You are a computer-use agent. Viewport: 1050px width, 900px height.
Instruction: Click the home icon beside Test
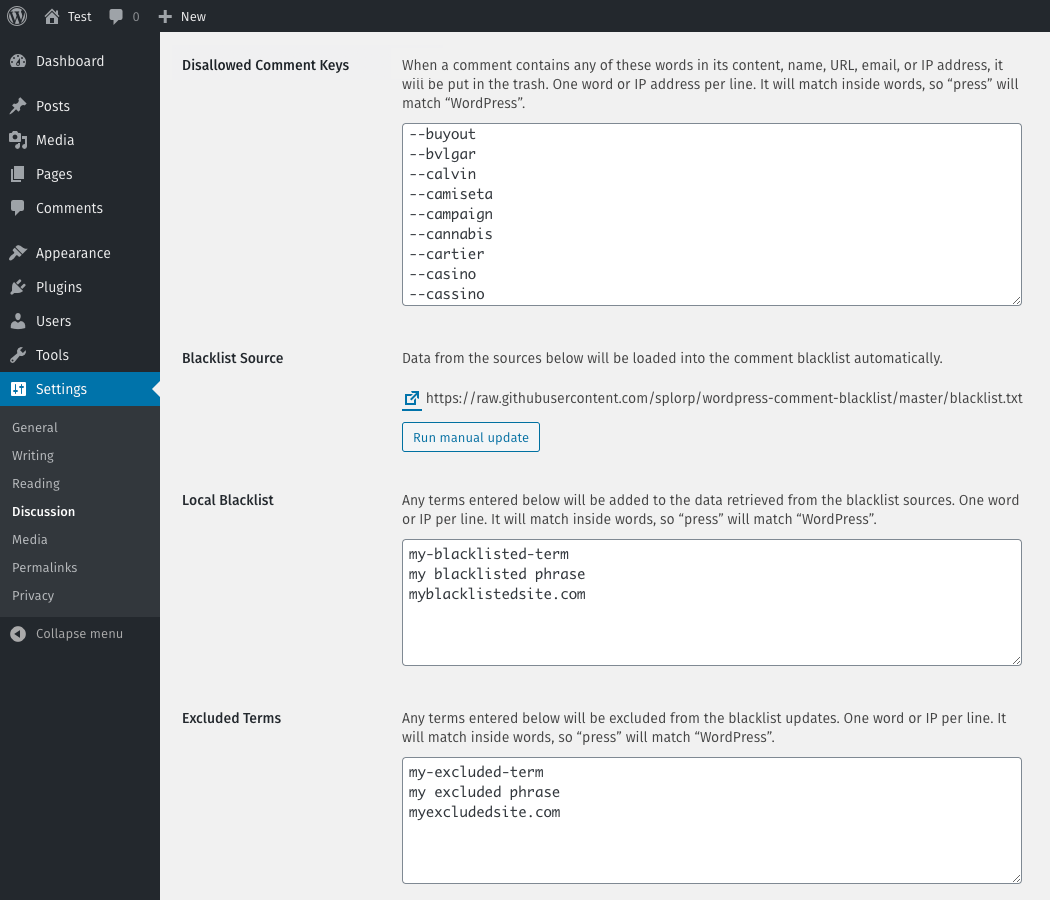[52, 16]
